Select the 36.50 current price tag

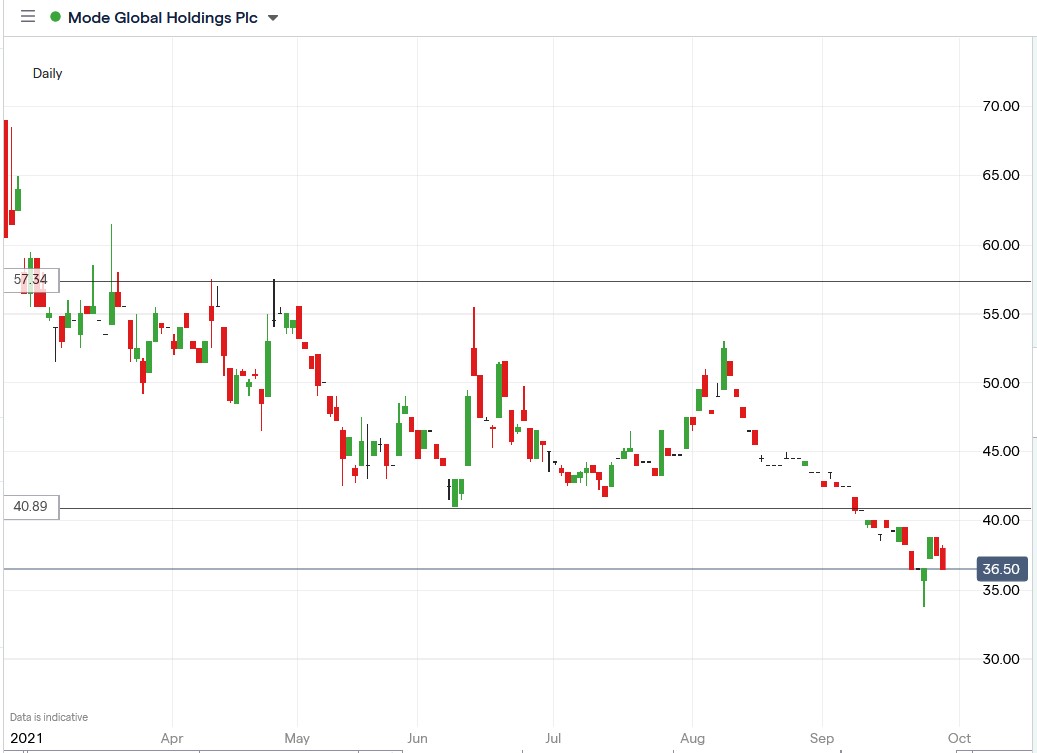pyautogui.click(x=1000, y=568)
